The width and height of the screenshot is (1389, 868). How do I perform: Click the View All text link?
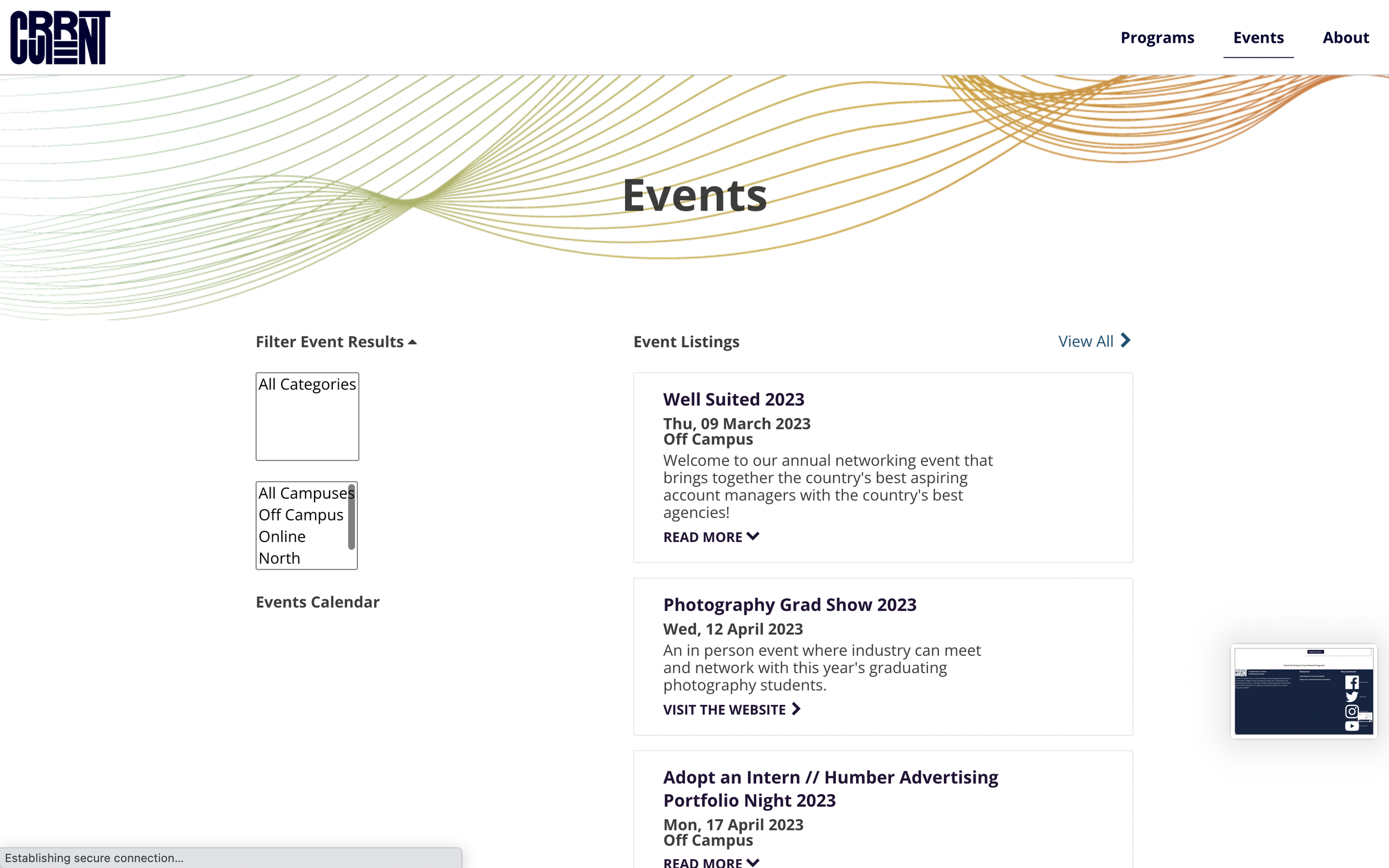coord(1085,342)
